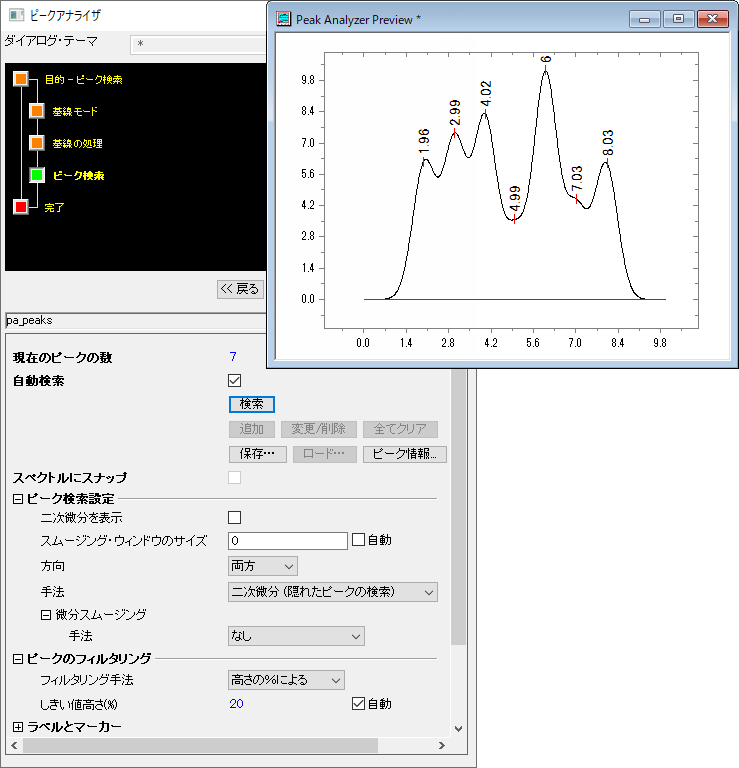Open the フィルタリング手法 dropdown
Viewport: 739px width, 768px height.
[286, 680]
